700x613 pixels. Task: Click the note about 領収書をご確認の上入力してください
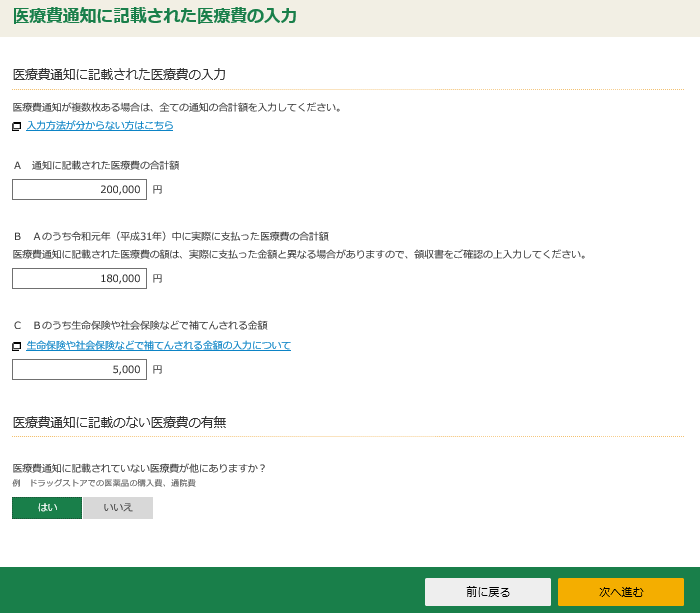tap(300, 254)
